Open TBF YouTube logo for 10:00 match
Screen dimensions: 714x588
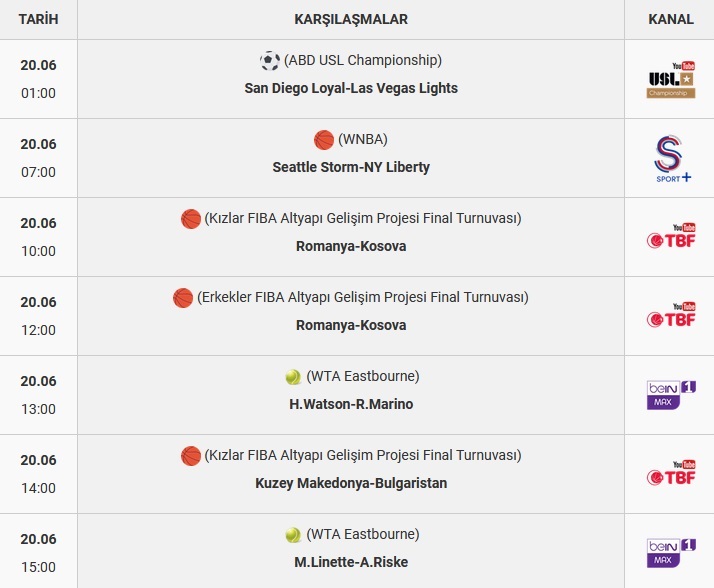coord(671,236)
